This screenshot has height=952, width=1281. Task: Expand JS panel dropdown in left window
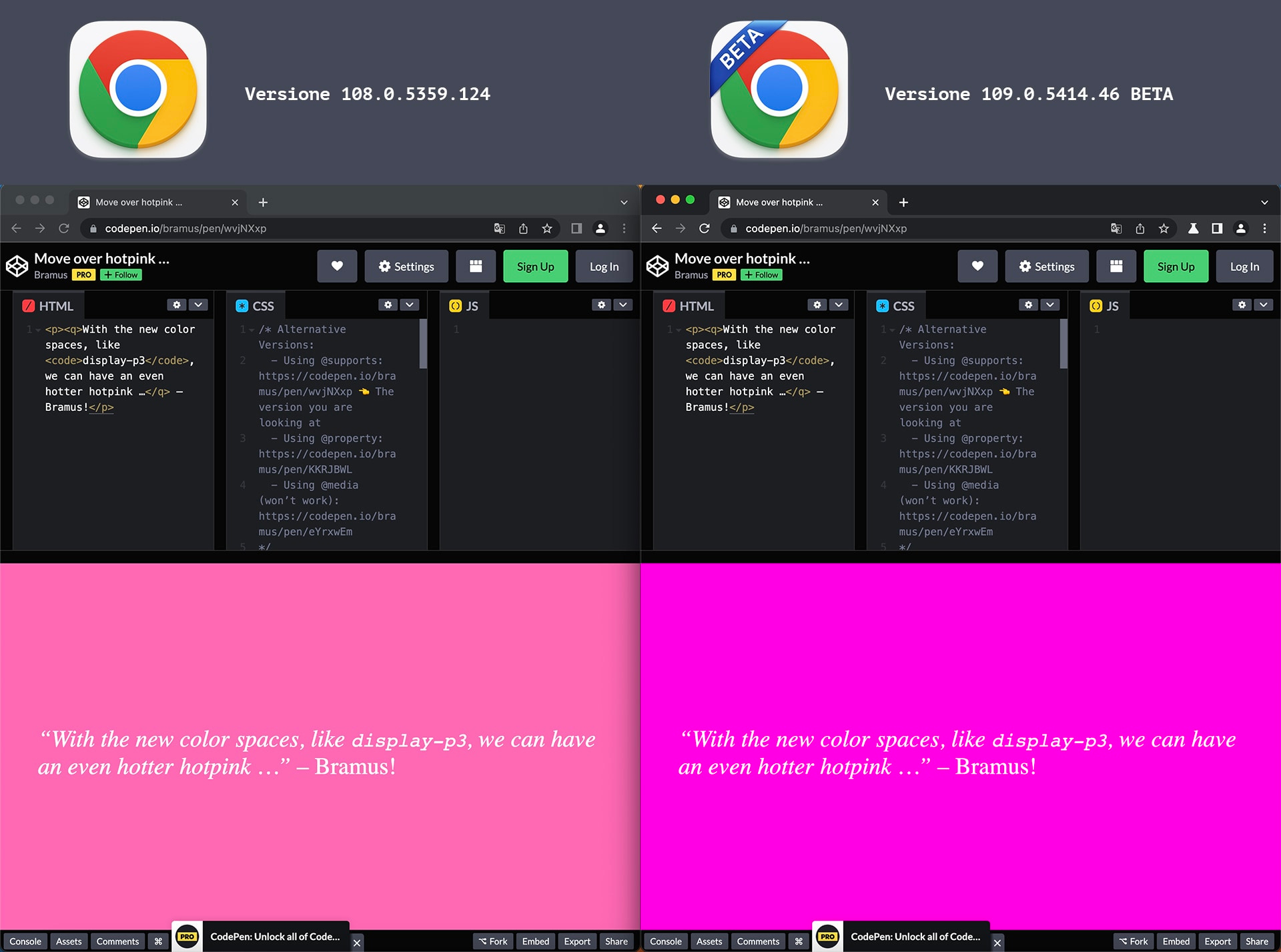[623, 305]
